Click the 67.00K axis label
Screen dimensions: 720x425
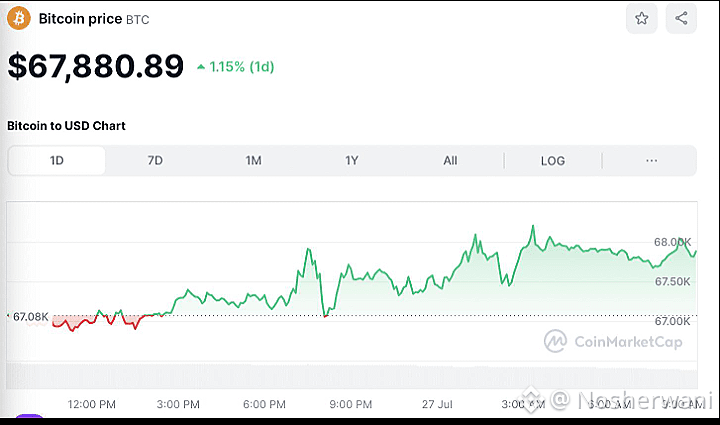(672, 321)
